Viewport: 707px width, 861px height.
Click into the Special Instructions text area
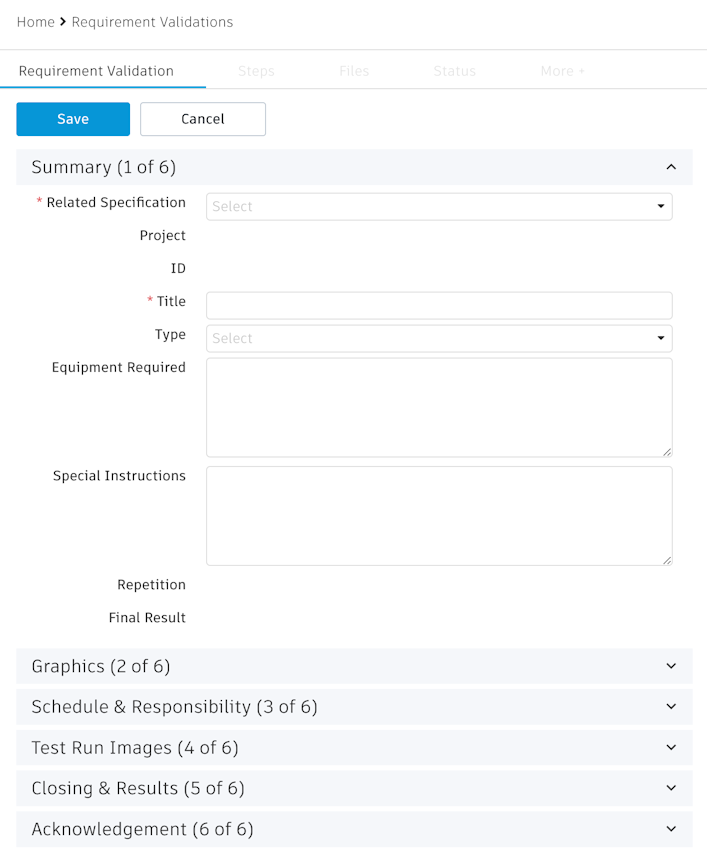tap(439, 515)
